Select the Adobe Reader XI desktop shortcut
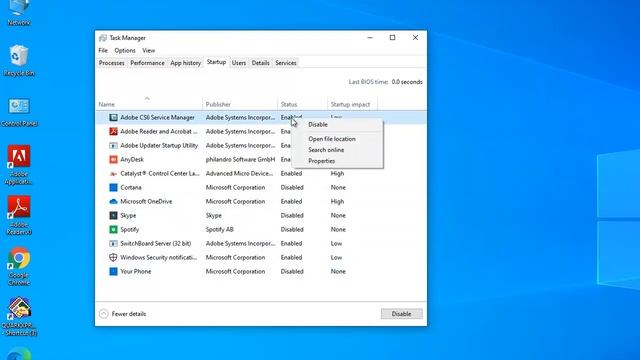This screenshot has width=640, height=360. pyautogui.click(x=19, y=216)
